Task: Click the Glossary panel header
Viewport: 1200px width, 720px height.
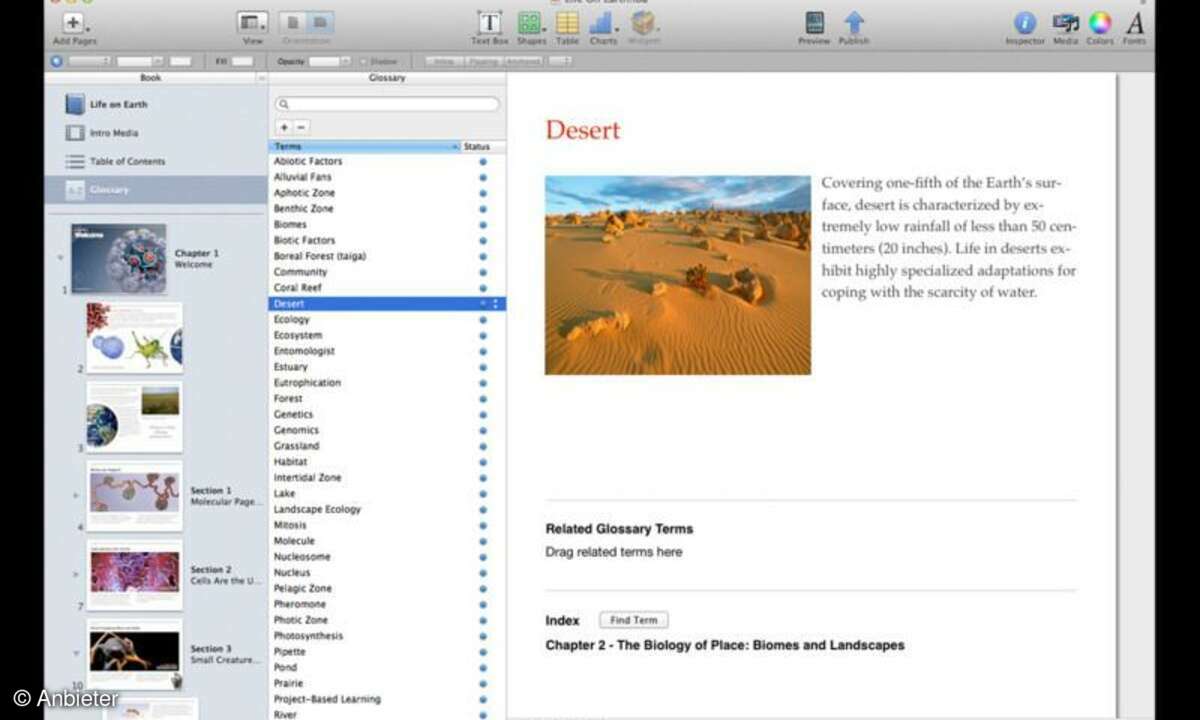Action: pyautogui.click(x=387, y=77)
